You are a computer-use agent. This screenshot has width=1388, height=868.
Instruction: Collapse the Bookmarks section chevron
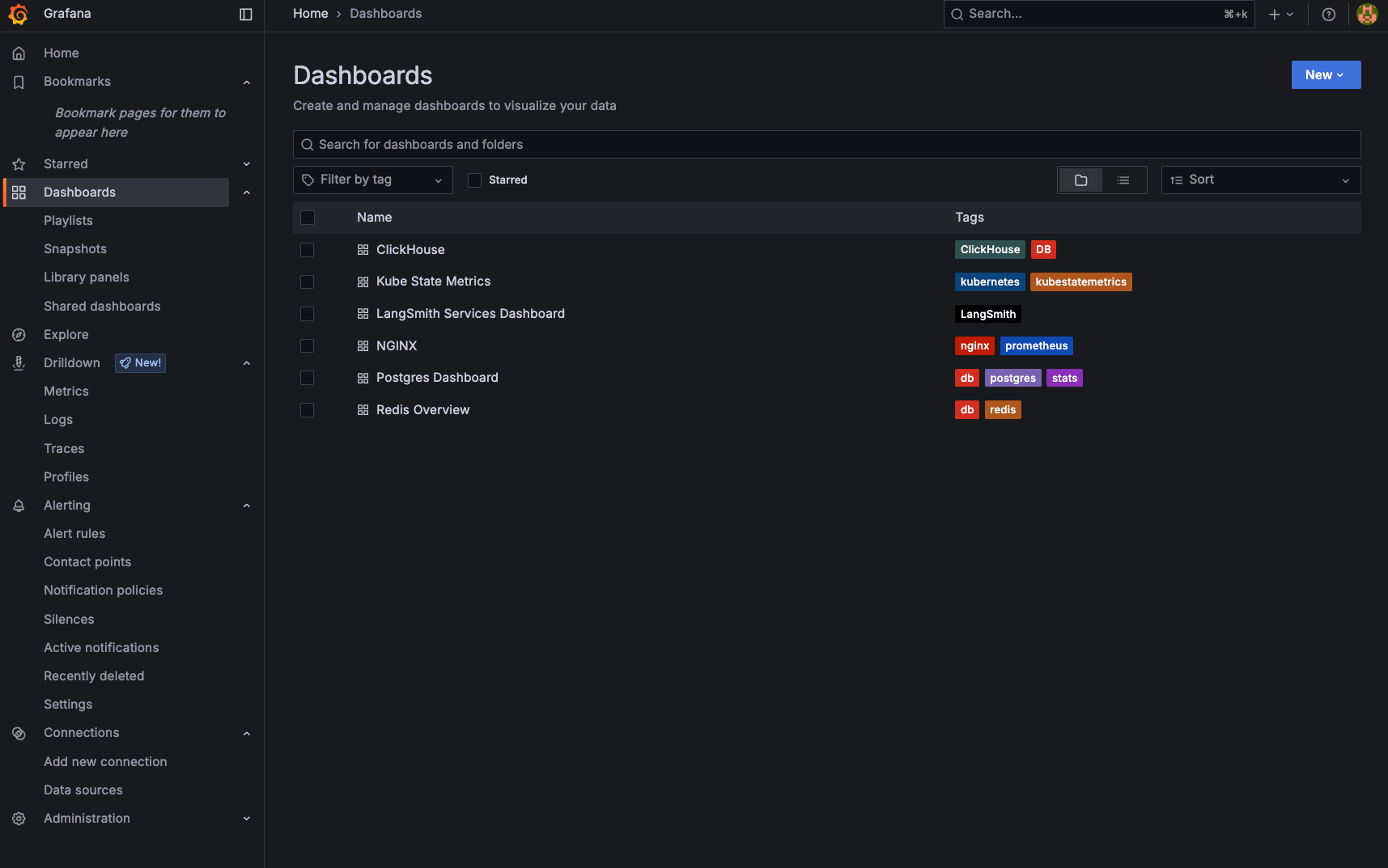[x=247, y=83]
